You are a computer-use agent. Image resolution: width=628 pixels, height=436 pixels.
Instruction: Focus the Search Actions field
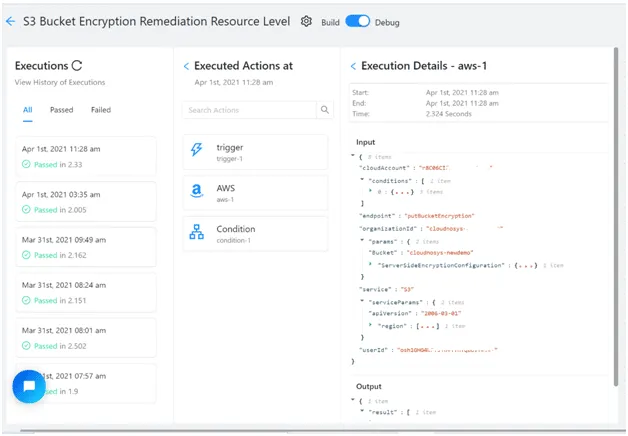point(249,110)
